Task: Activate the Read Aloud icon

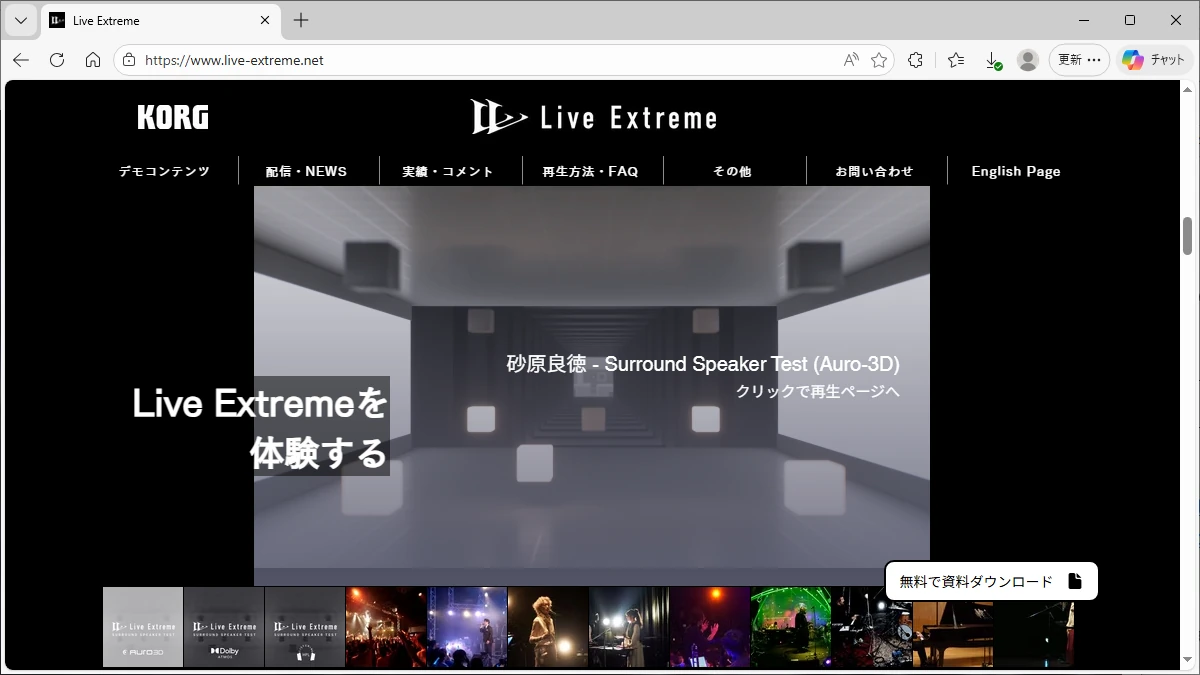Action: click(x=850, y=60)
